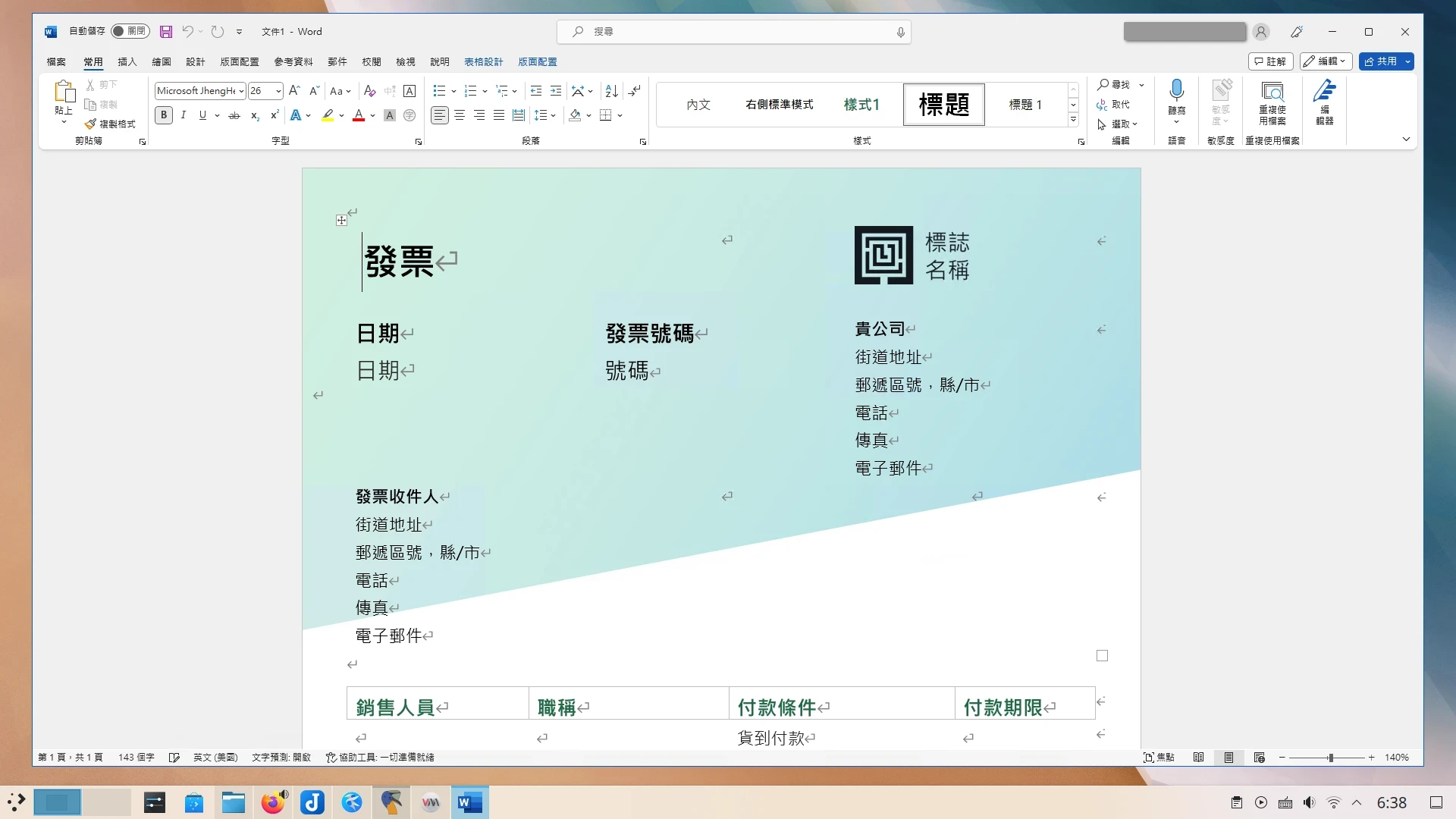Toggle bold formatting
The width and height of the screenshot is (1456, 819).
(163, 115)
